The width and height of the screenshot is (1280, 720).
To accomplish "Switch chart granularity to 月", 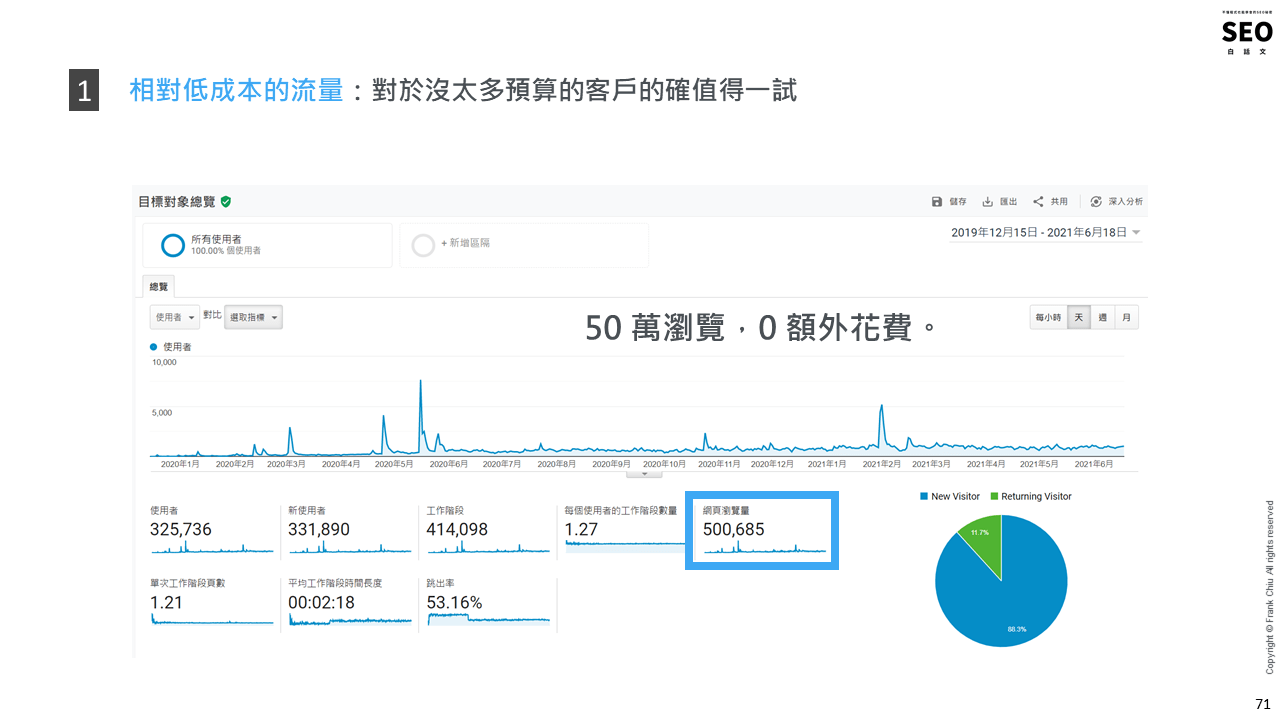I will pyautogui.click(x=1126, y=318).
